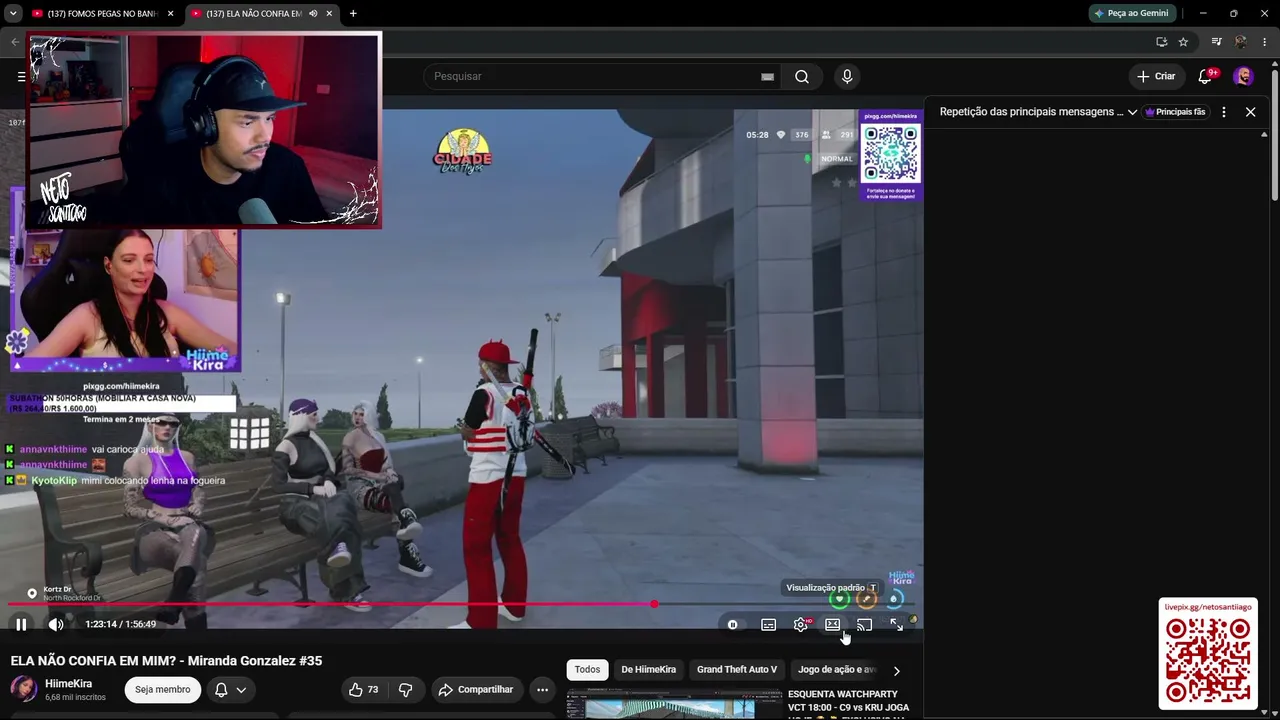
Task: Switch to default view with the theater mode icon
Action: [832, 624]
